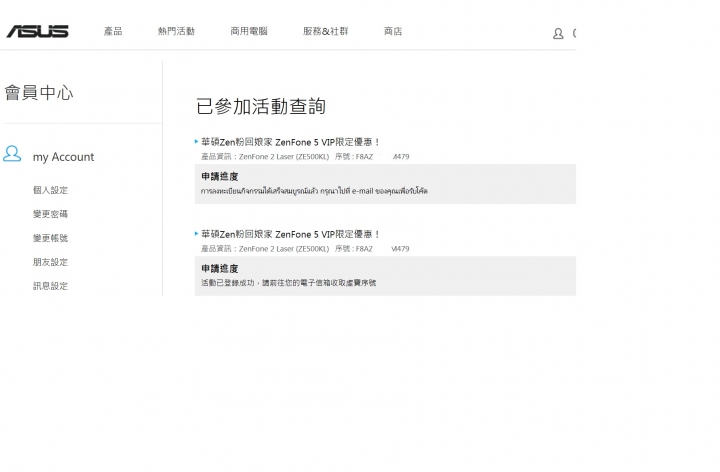The image size is (720, 472).
Task: Open the 服務&社群 menu
Action: [326, 31]
